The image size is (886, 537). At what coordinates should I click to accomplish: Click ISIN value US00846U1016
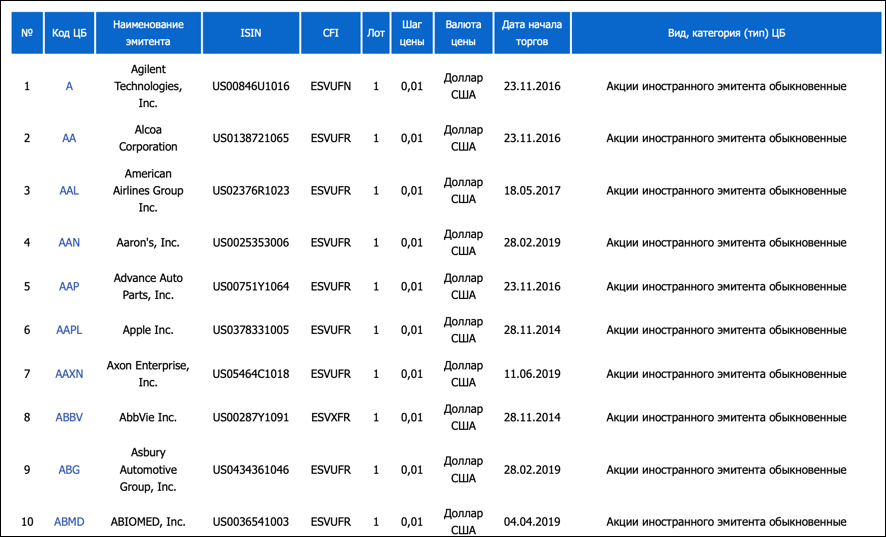click(251, 86)
